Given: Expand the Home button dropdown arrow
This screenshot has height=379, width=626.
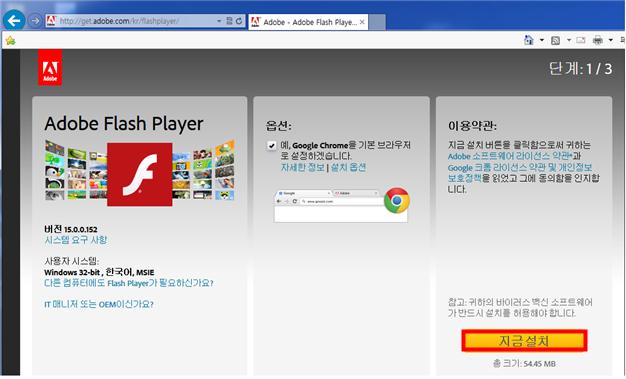Looking at the screenshot, I should click(542, 40).
